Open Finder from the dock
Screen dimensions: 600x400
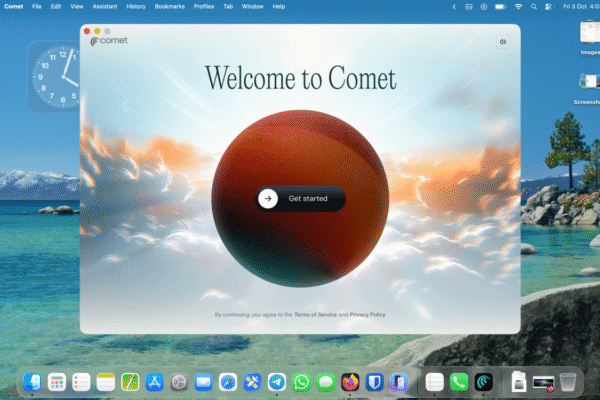(32, 382)
